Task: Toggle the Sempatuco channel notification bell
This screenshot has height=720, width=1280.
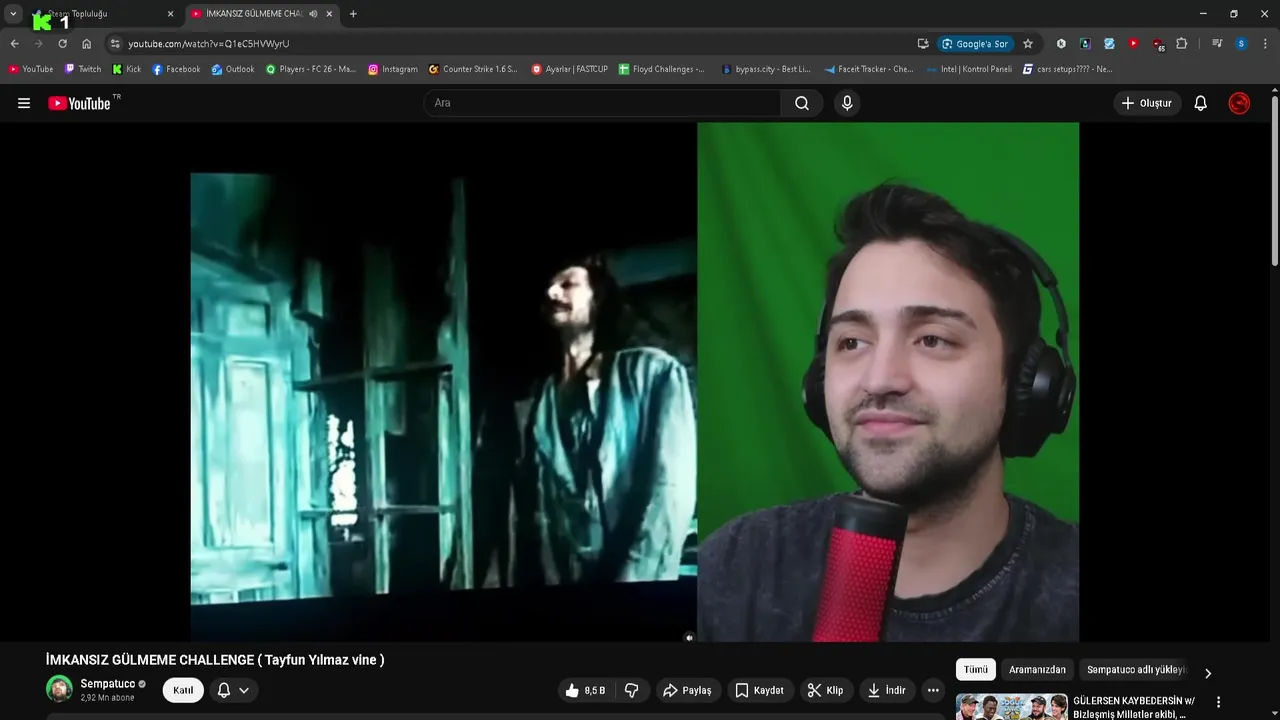Action: (x=224, y=690)
